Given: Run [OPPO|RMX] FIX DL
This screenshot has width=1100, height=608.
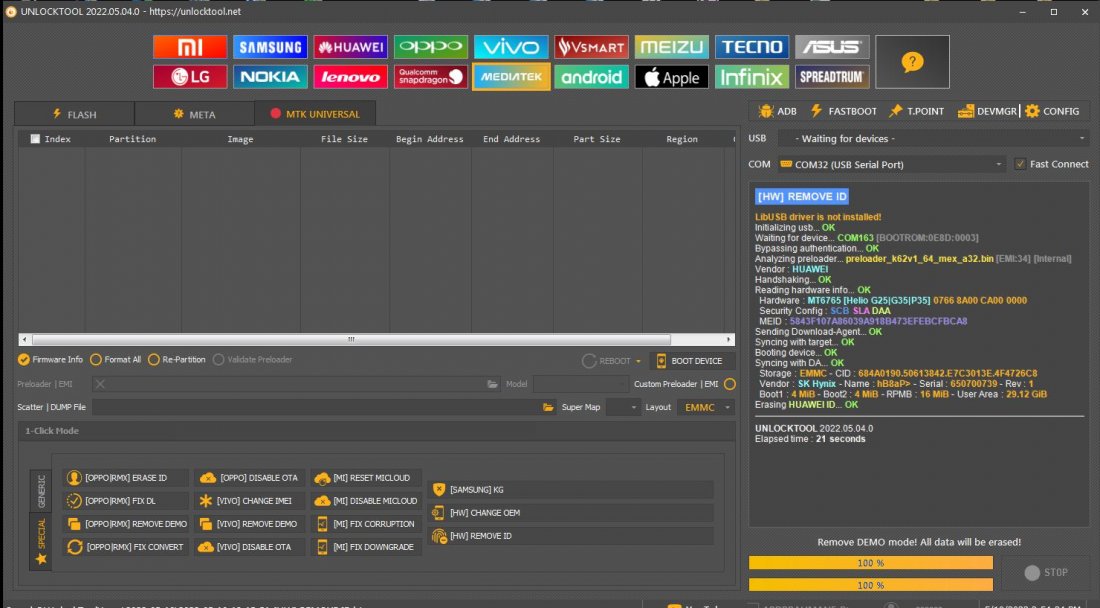Looking at the screenshot, I should point(126,501).
